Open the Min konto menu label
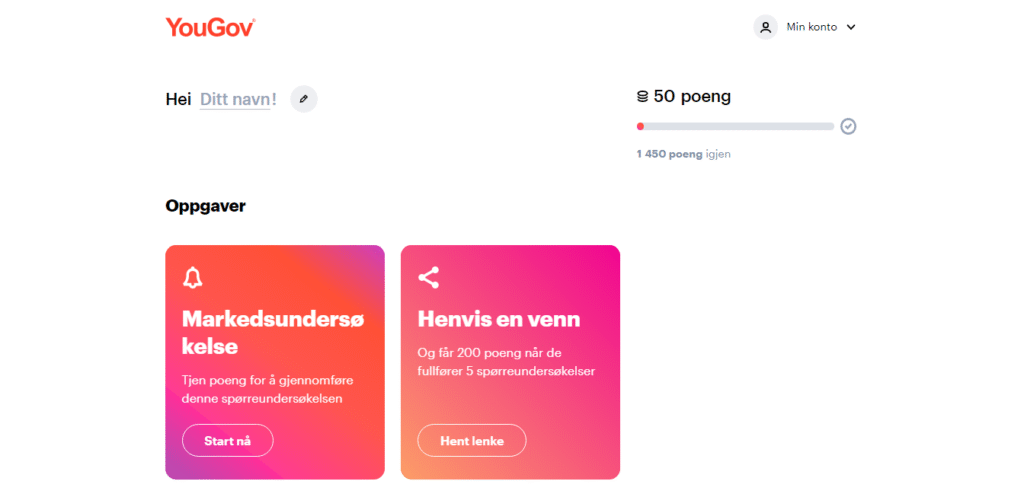The image size is (1024, 494). tap(812, 27)
